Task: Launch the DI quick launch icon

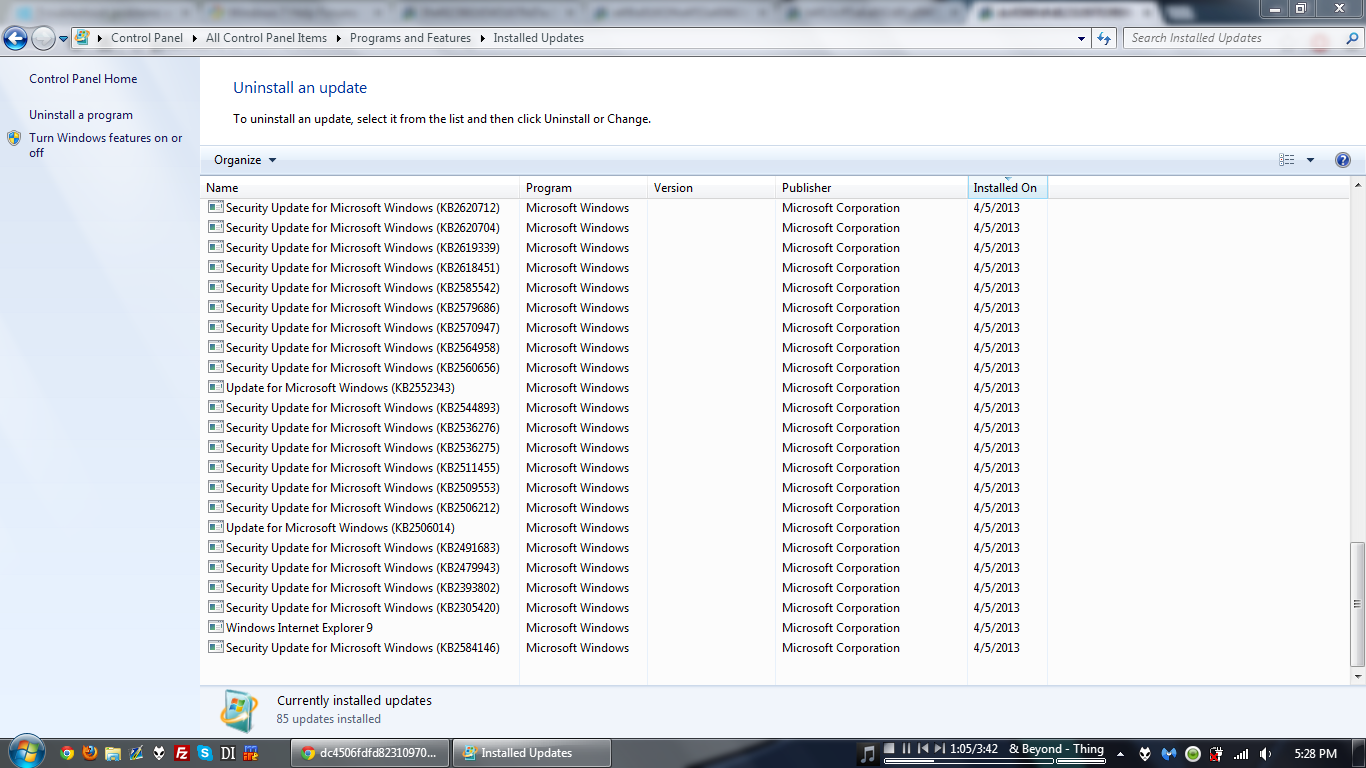Action: pos(228,753)
